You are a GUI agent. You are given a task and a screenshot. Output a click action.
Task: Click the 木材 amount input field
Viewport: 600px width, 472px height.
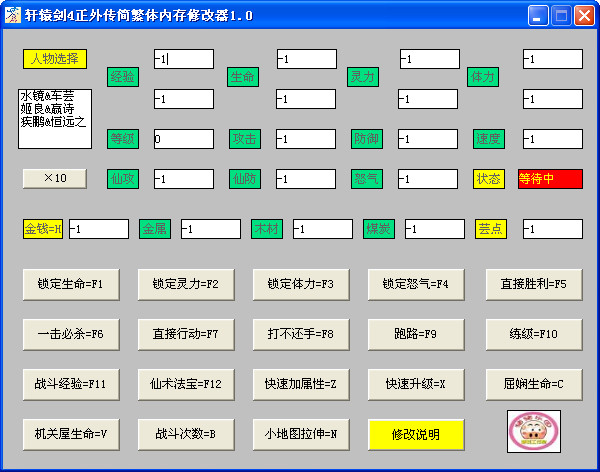click(x=323, y=229)
